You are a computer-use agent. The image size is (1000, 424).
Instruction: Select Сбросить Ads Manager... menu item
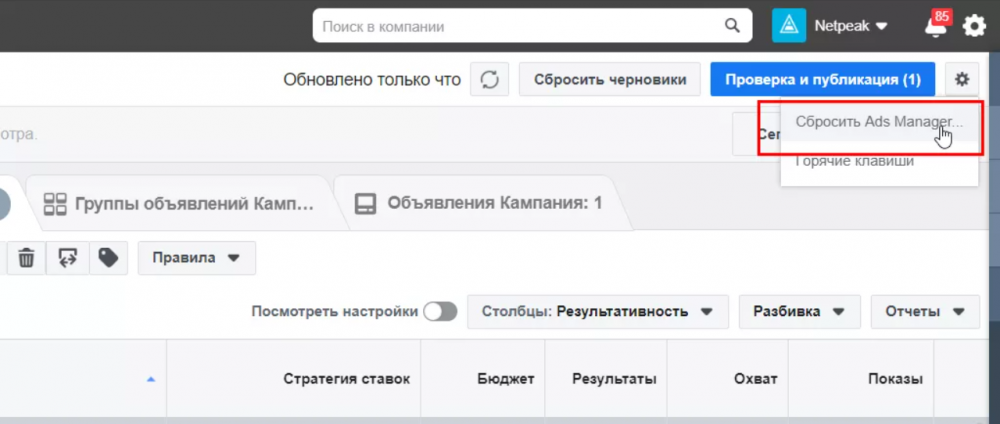(879, 122)
